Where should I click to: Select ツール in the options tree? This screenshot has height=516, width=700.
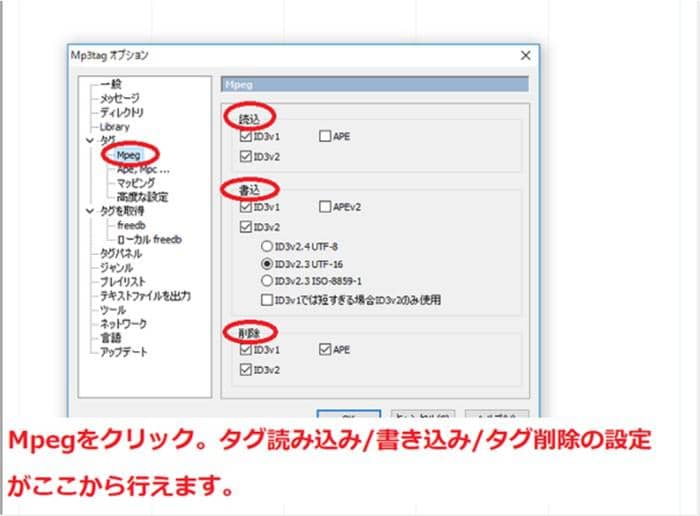[x=112, y=310]
